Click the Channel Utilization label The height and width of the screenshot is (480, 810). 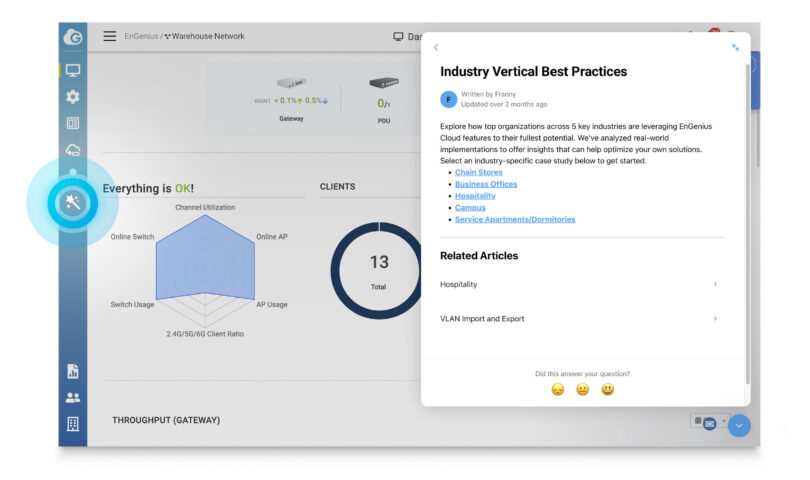[205, 207]
